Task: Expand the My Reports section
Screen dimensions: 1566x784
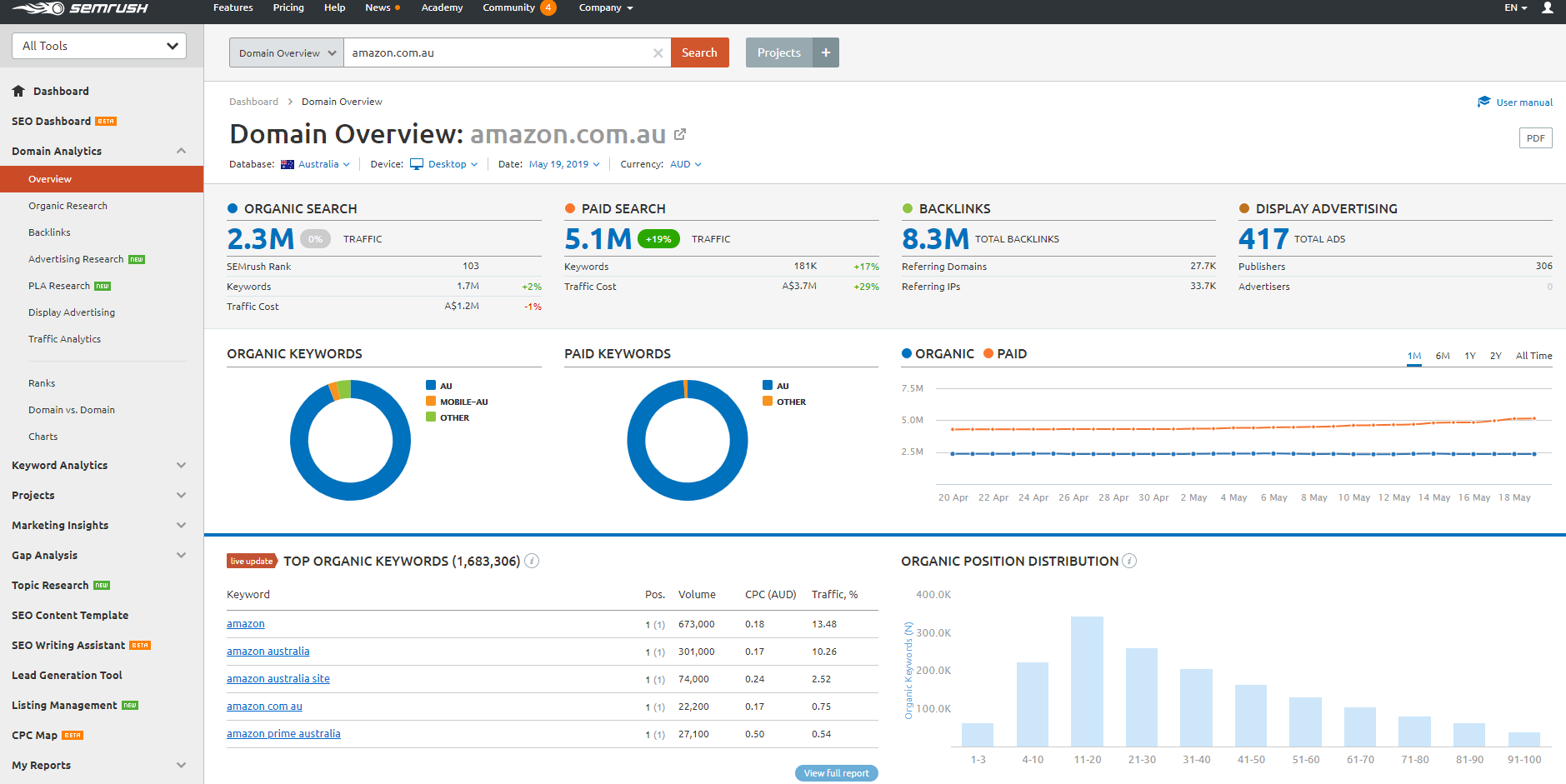Action: pyautogui.click(x=181, y=765)
